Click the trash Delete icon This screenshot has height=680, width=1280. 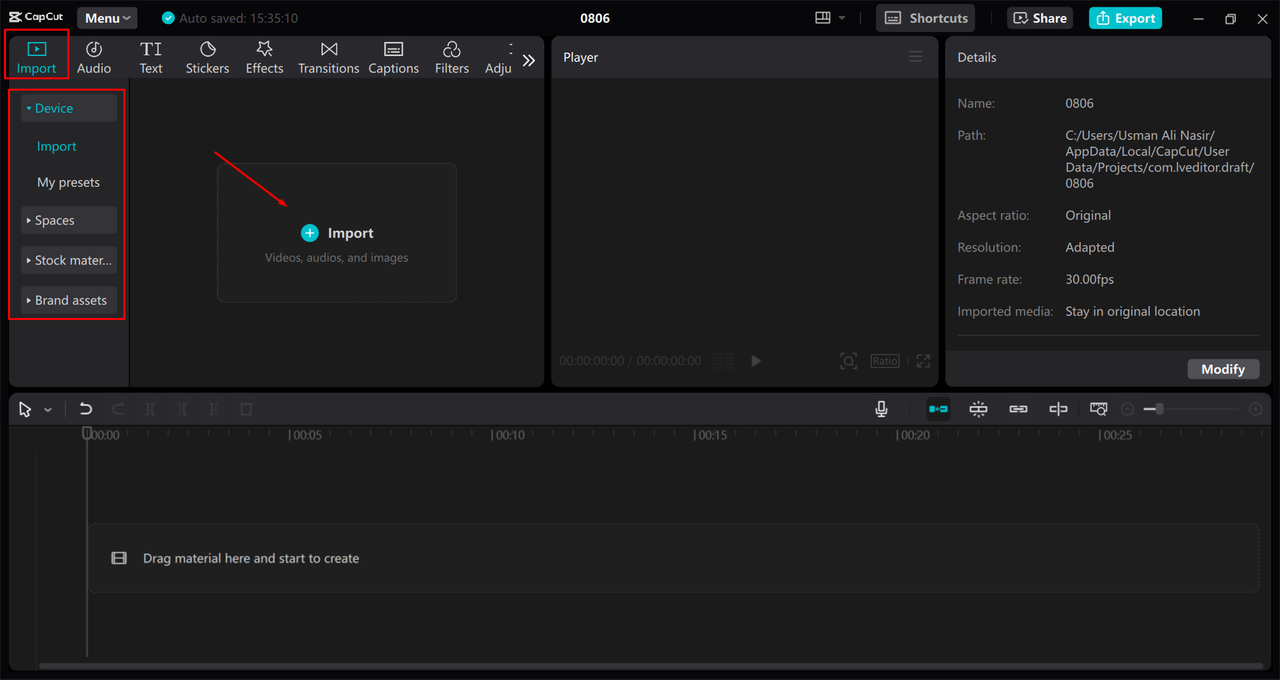pyautogui.click(x=246, y=409)
